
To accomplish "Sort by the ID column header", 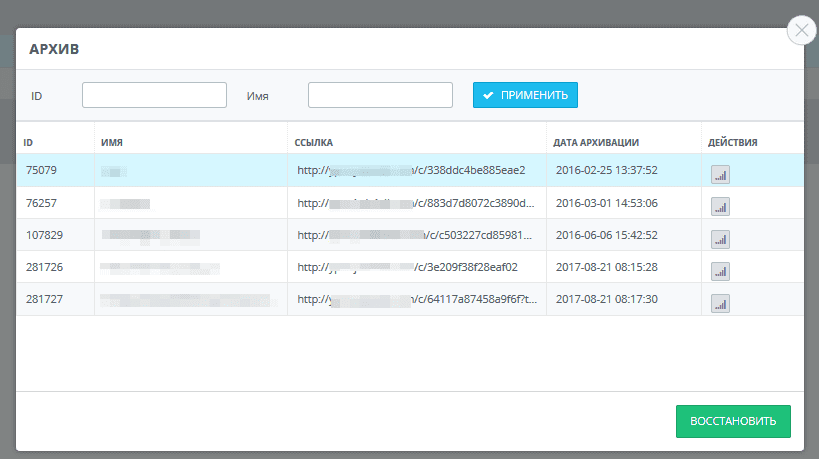I will pyautogui.click(x=28, y=143).
